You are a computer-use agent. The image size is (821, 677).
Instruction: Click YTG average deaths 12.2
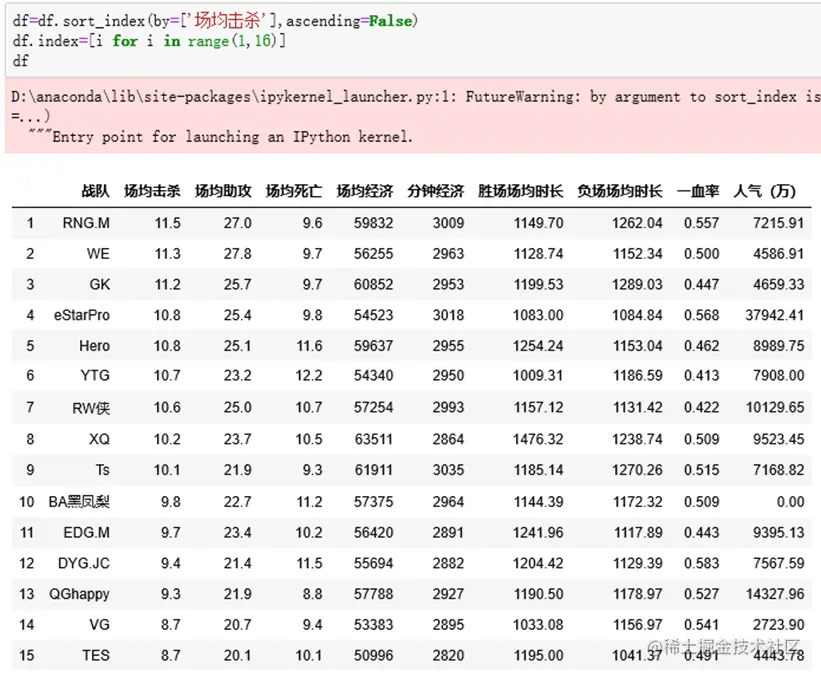pos(309,375)
